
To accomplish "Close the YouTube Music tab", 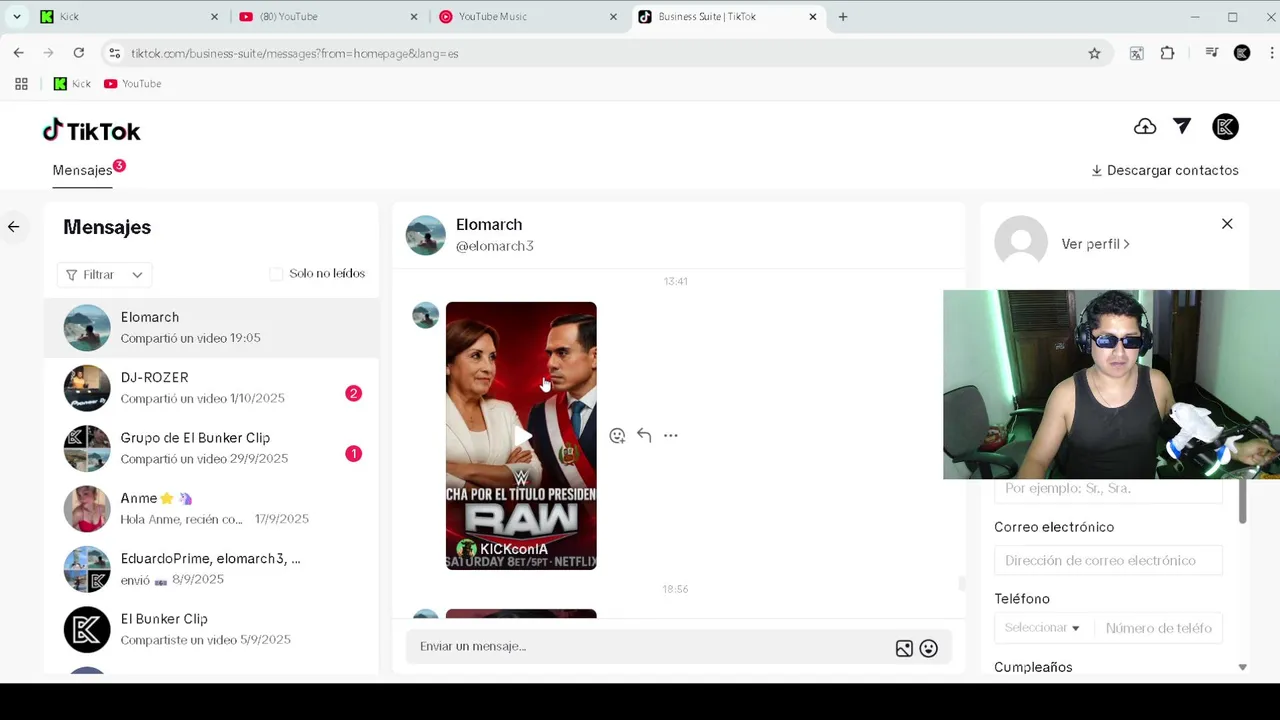I will (x=613, y=17).
